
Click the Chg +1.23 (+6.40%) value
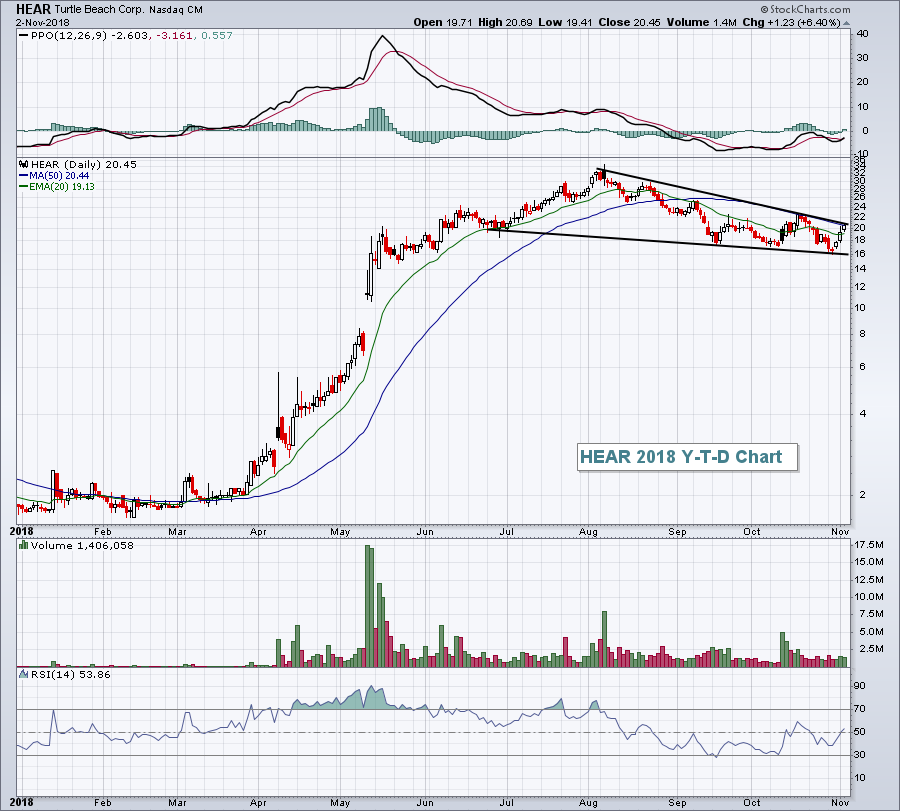[792, 22]
